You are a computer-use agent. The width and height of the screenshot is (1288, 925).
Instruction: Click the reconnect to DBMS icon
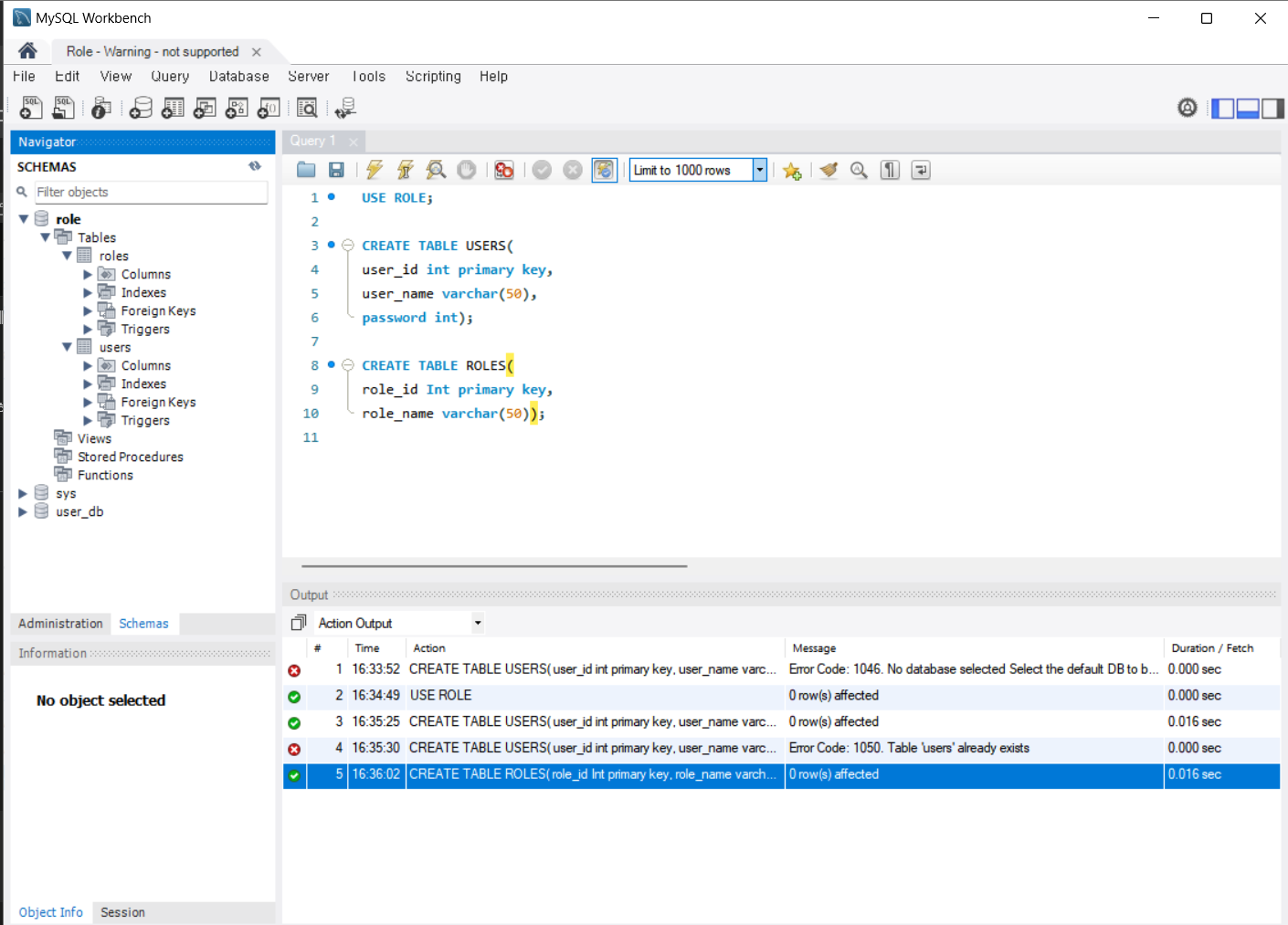click(x=345, y=108)
